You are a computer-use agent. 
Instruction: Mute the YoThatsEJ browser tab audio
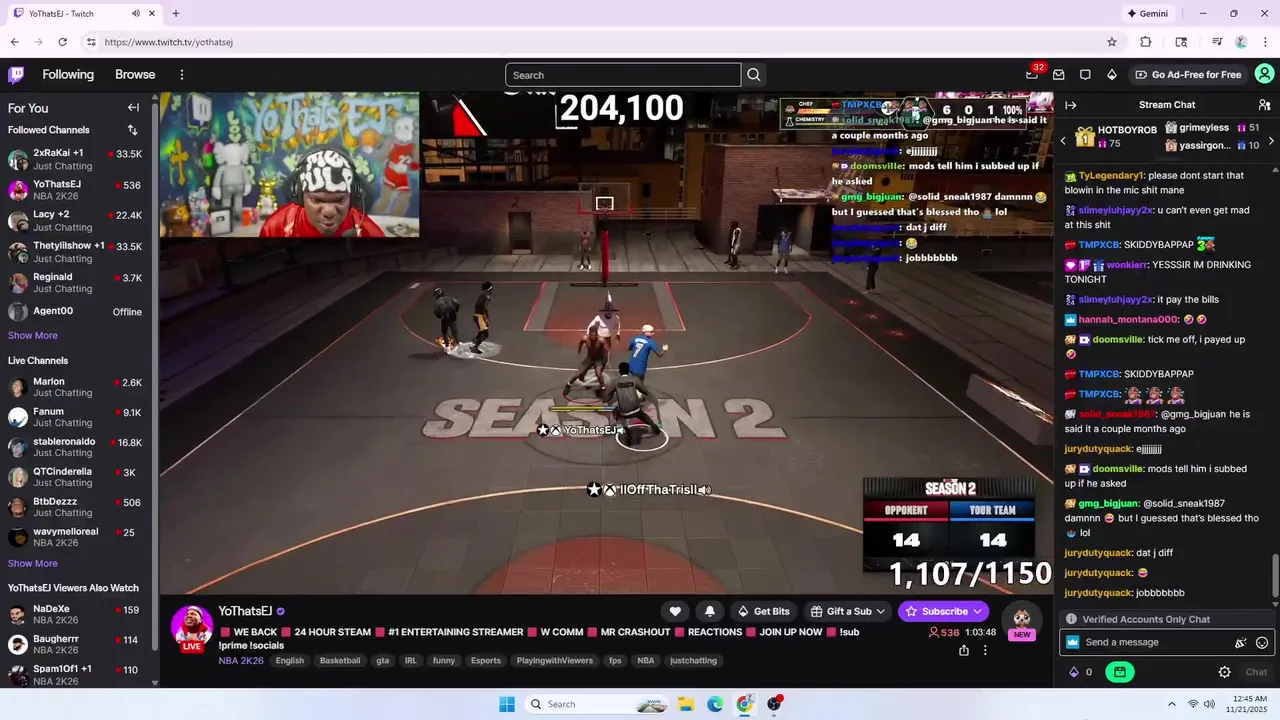coord(136,14)
